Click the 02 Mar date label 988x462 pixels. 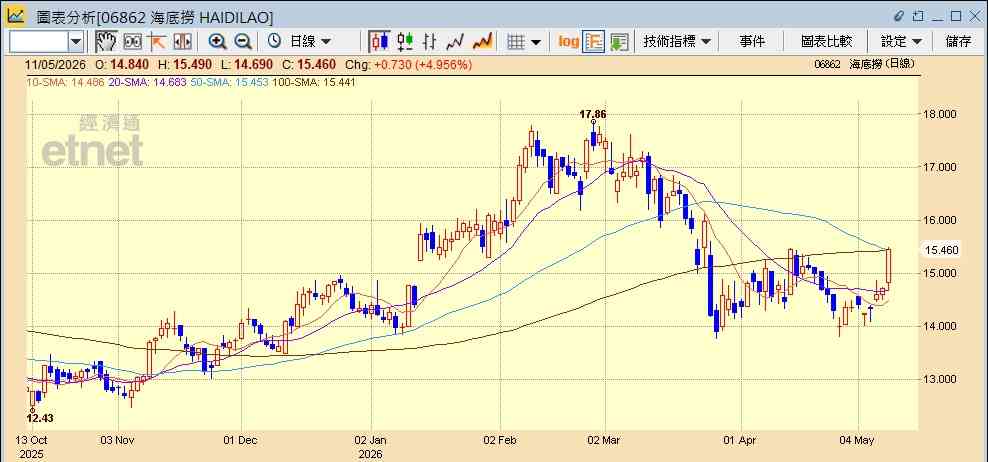(x=605, y=440)
